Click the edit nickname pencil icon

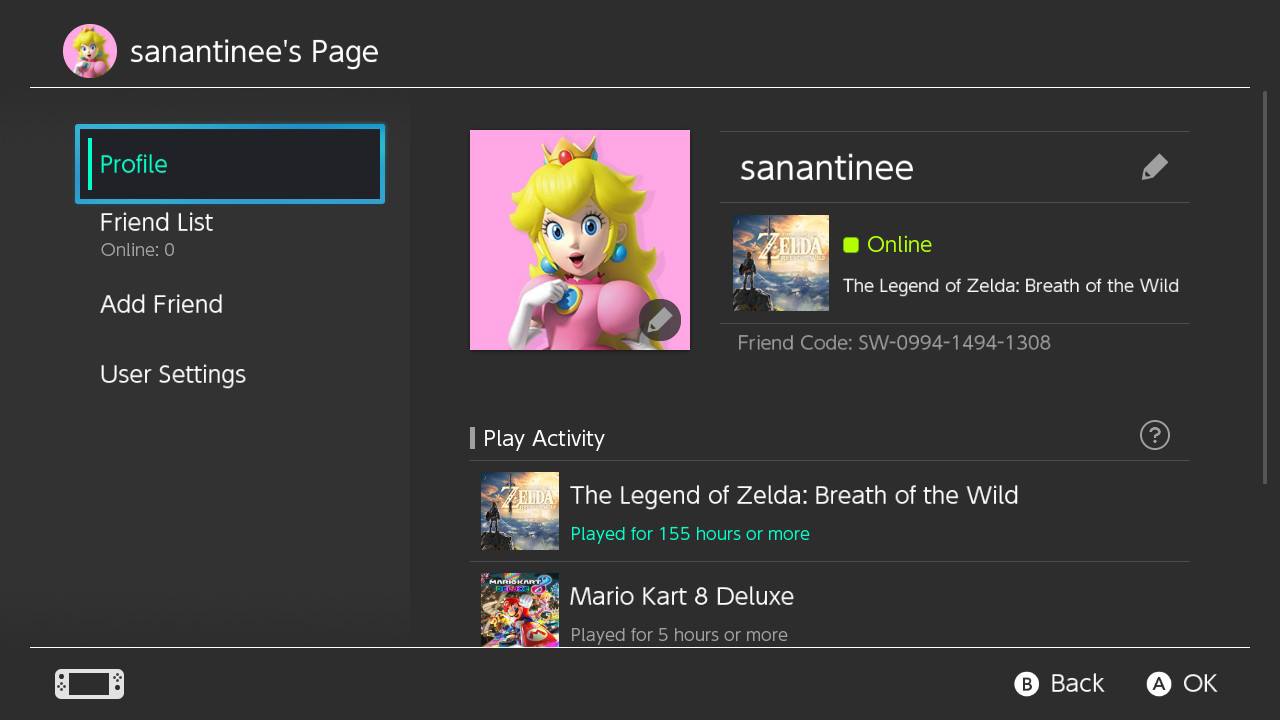tap(1154, 167)
